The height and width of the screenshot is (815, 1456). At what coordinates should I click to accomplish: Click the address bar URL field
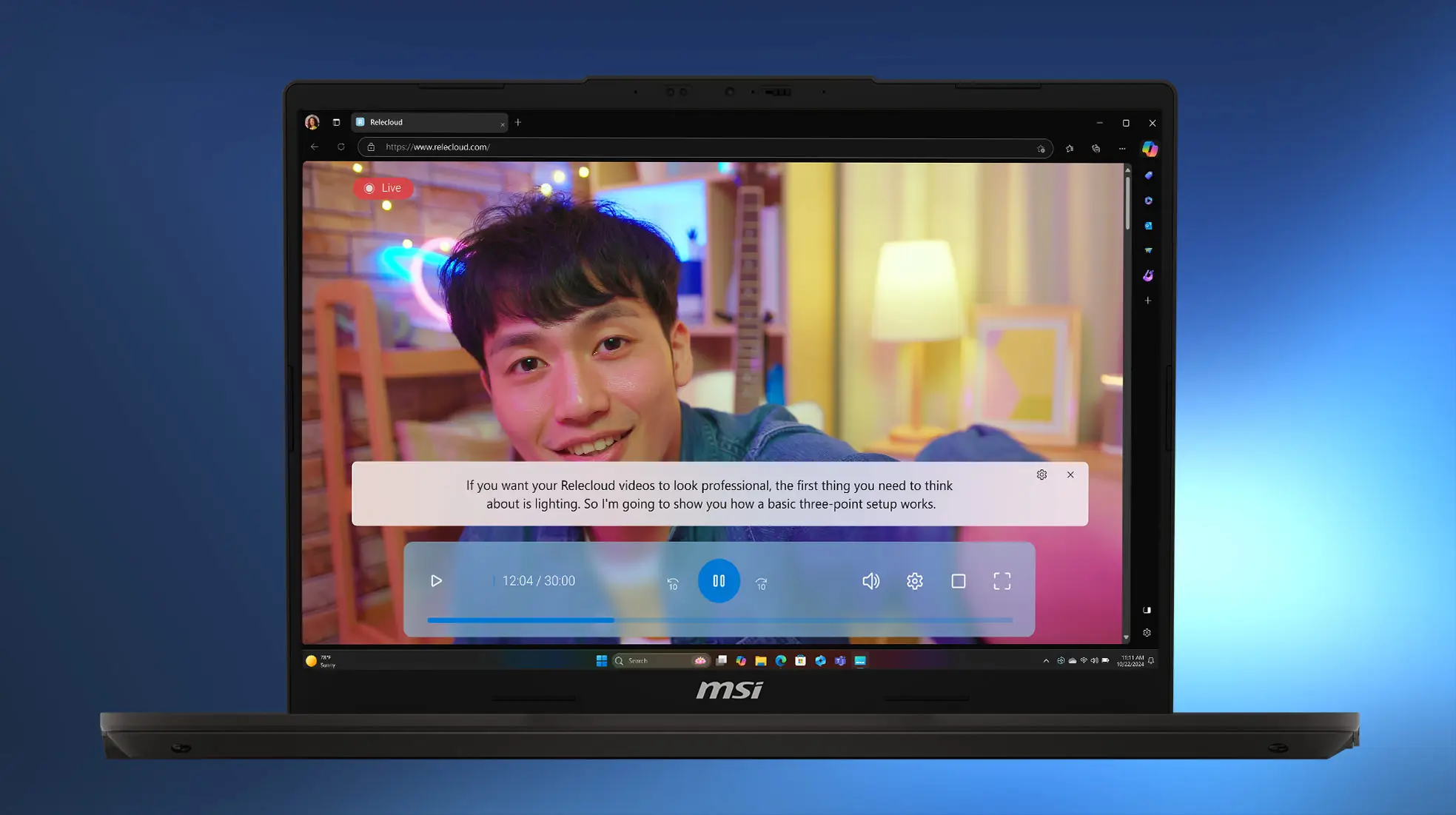(x=666, y=147)
